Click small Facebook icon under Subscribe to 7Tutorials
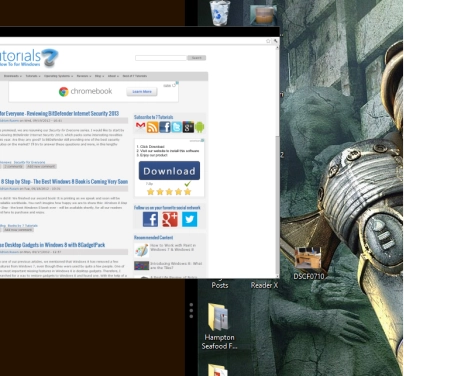Viewport: 468px width, 376px height. pos(165,127)
